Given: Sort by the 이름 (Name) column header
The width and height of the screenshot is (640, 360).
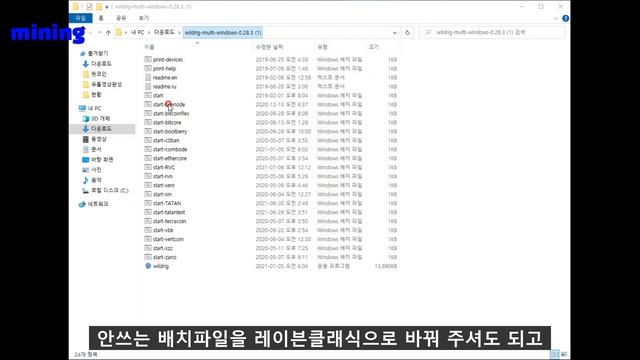Looking at the screenshot, I should tap(149, 47).
